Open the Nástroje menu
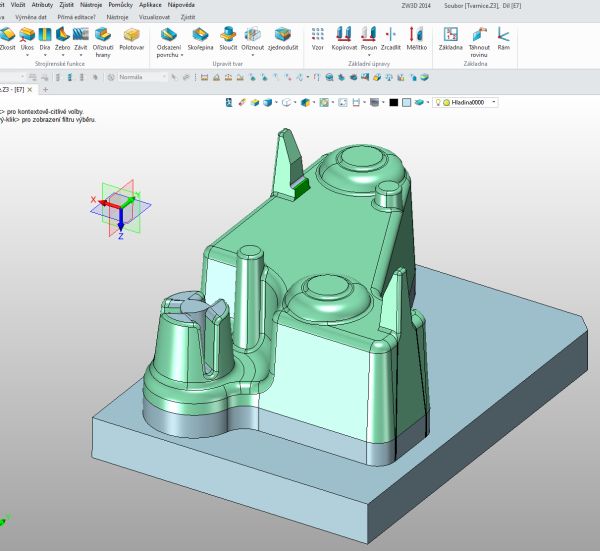600x551 pixels. click(x=92, y=5)
